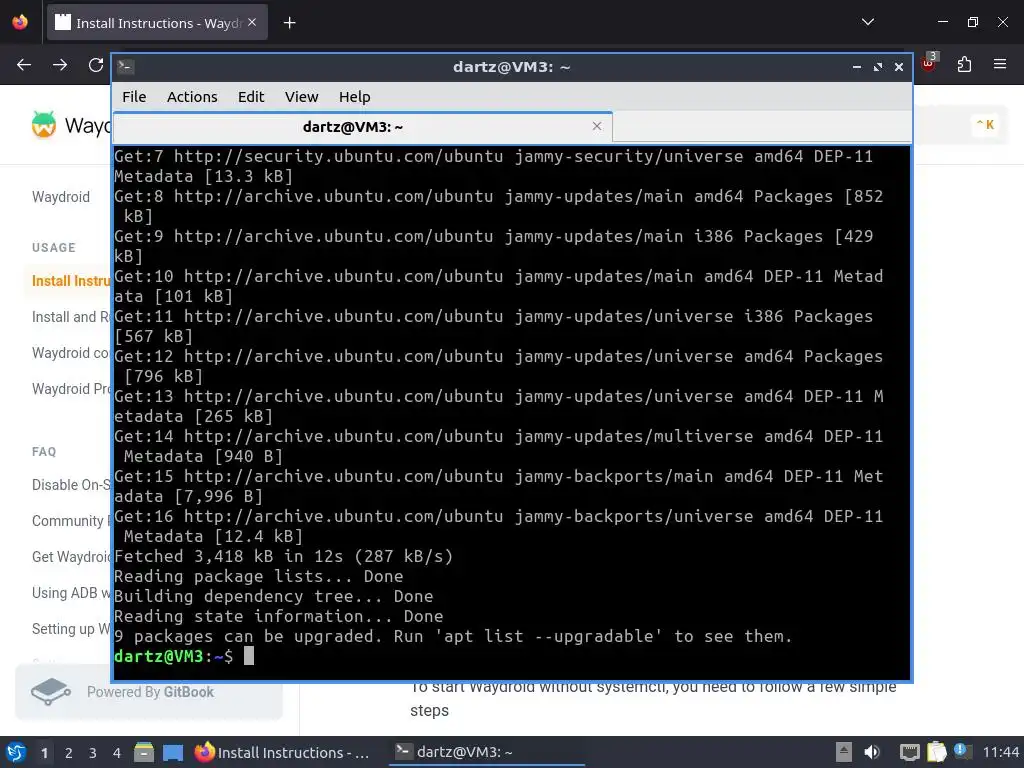Click the show desktop icon on the taskbar
This screenshot has width=1024, height=768.
(x=173, y=753)
